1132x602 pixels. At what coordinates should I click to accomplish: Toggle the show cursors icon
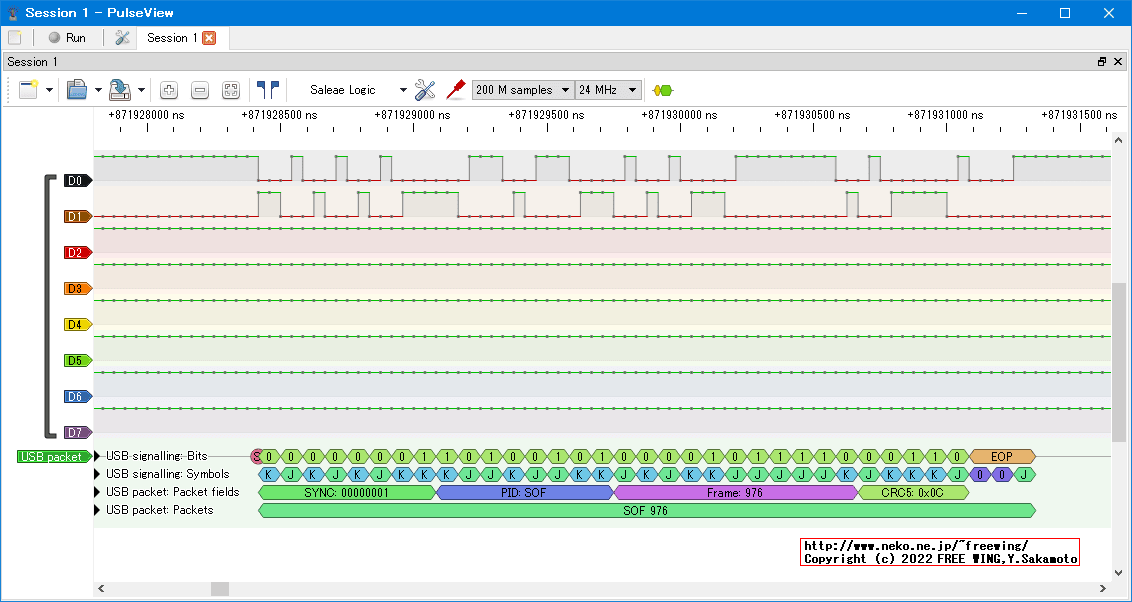(x=267, y=90)
